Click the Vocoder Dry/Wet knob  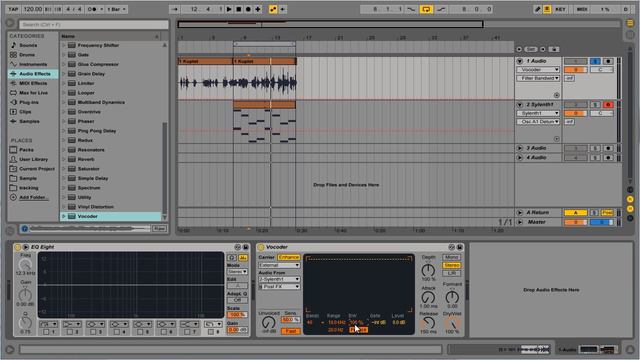point(452,324)
